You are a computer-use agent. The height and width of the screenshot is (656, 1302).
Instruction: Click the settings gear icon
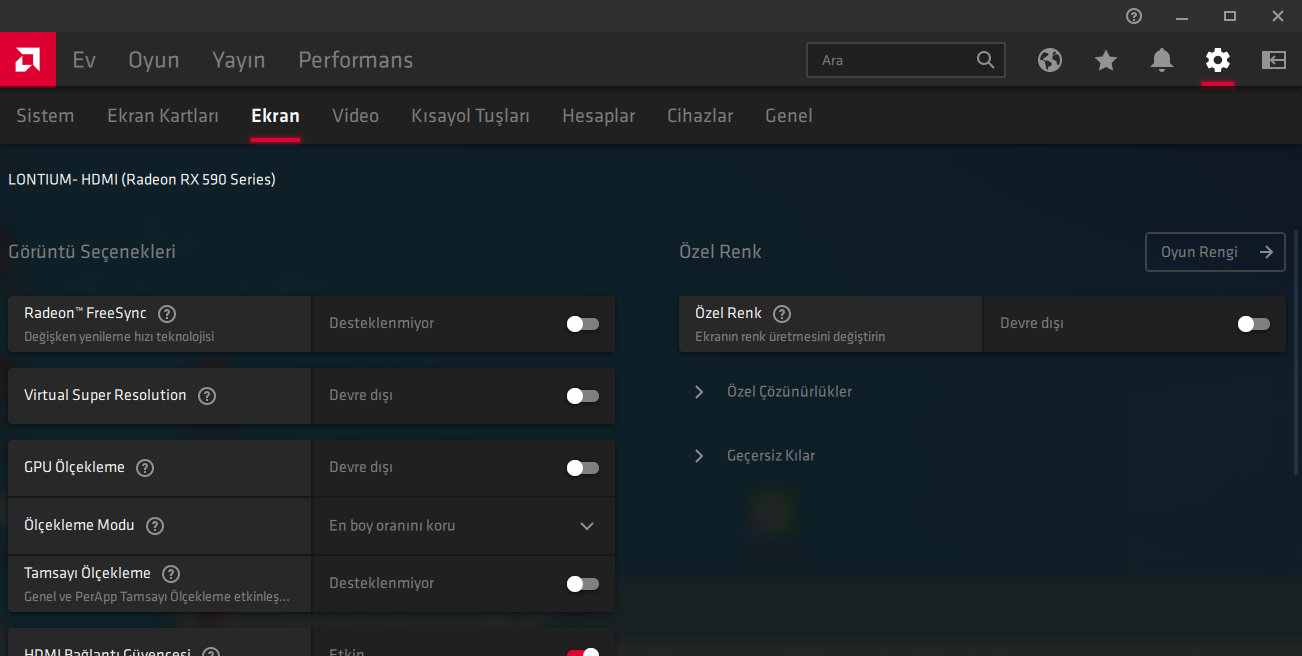point(1217,60)
